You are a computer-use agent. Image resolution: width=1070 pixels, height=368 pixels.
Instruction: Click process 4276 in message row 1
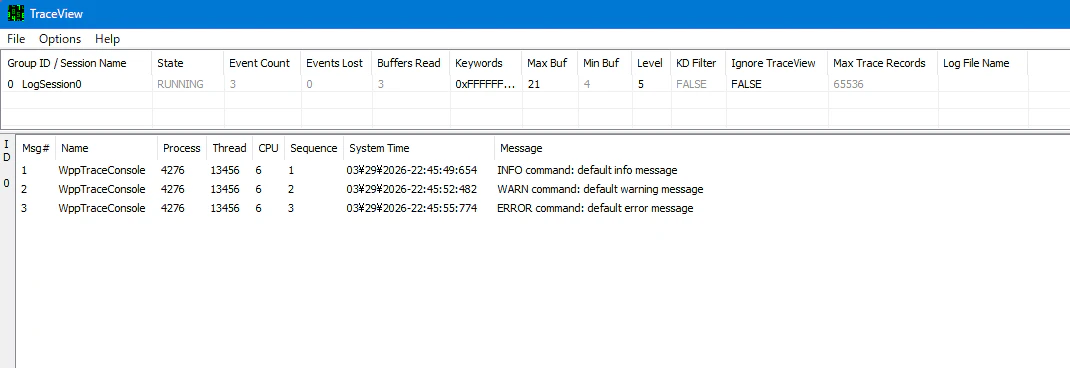(173, 170)
